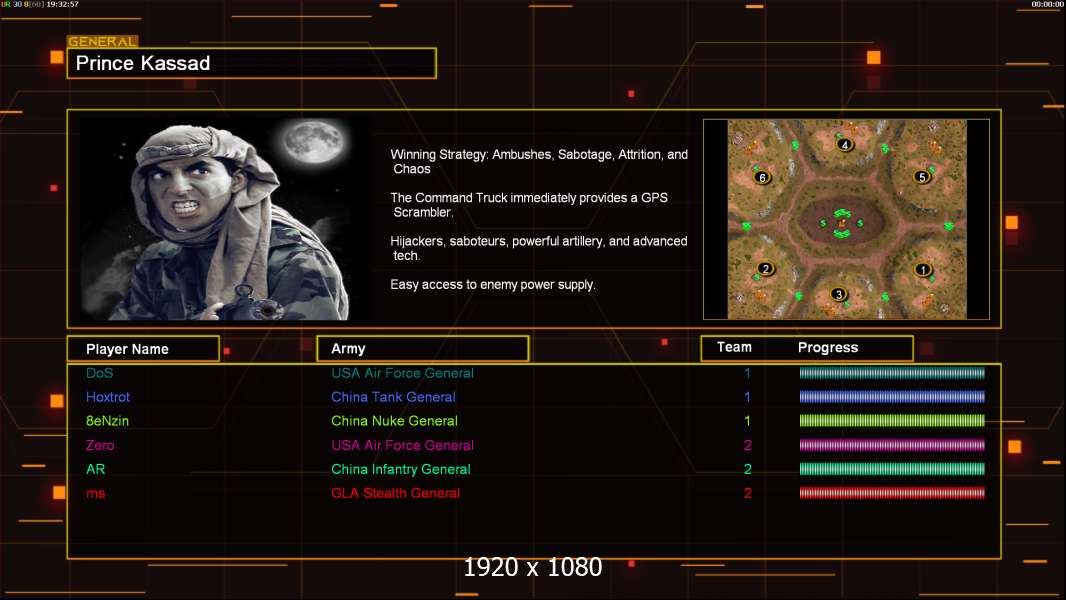Click the Command Truck GPS Scrambler line
The width and height of the screenshot is (1066, 600).
coord(529,205)
